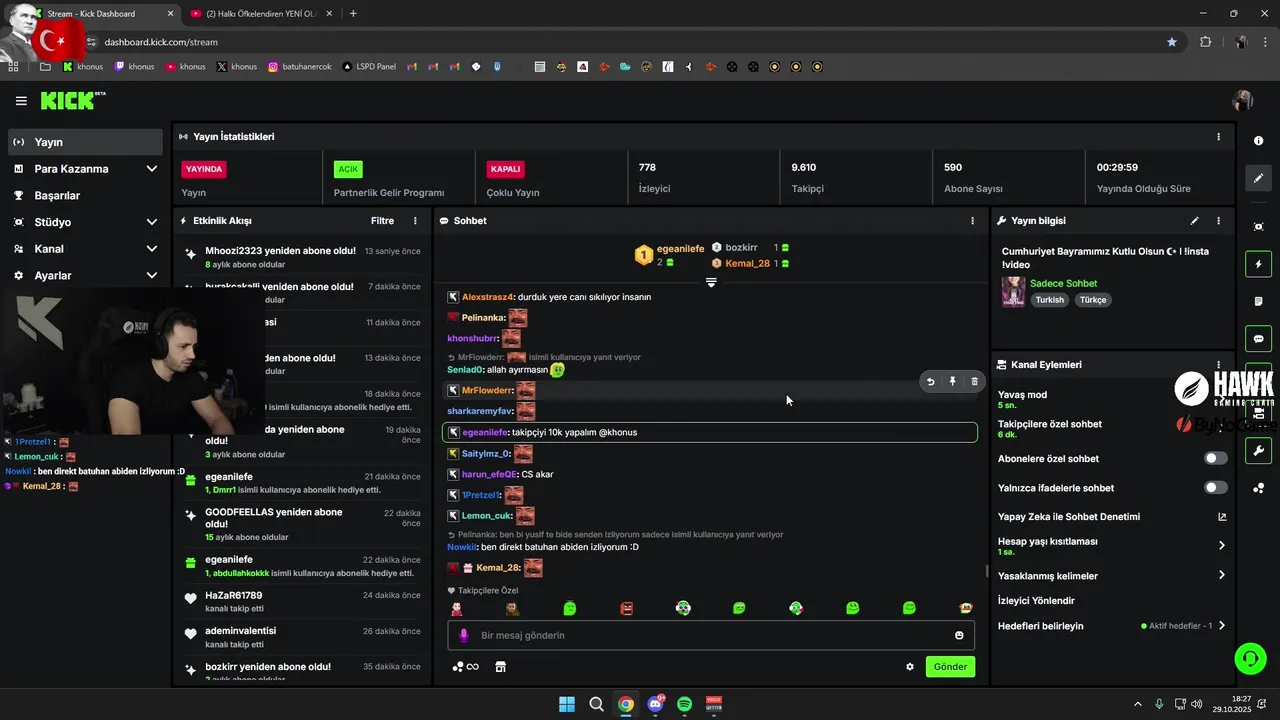Click the Turkish tag
This screenshot has height=720, width=1280.
point(1049,300)
